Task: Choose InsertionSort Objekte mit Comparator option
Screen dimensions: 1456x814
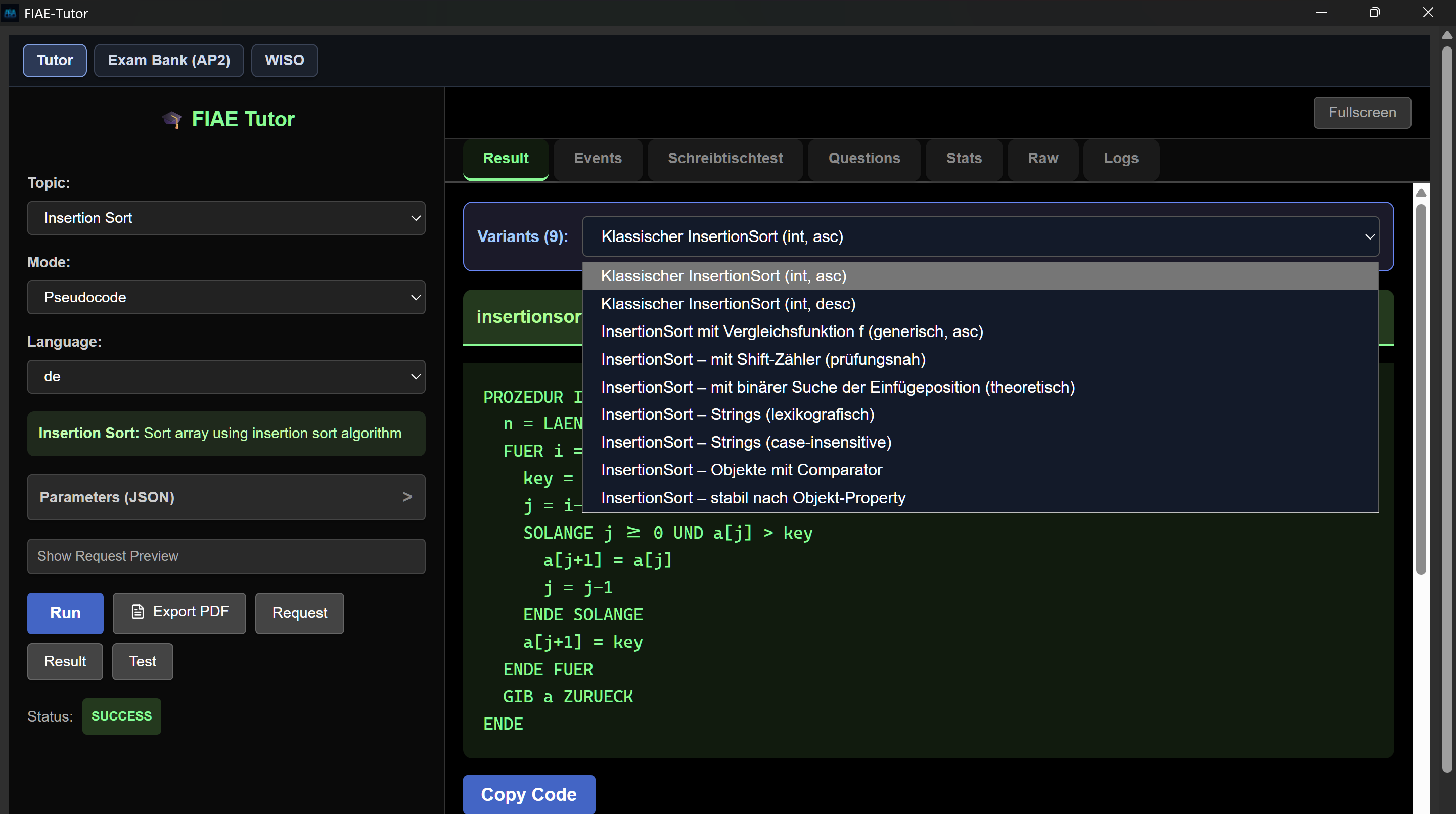Action: click(x=980, y=470)
